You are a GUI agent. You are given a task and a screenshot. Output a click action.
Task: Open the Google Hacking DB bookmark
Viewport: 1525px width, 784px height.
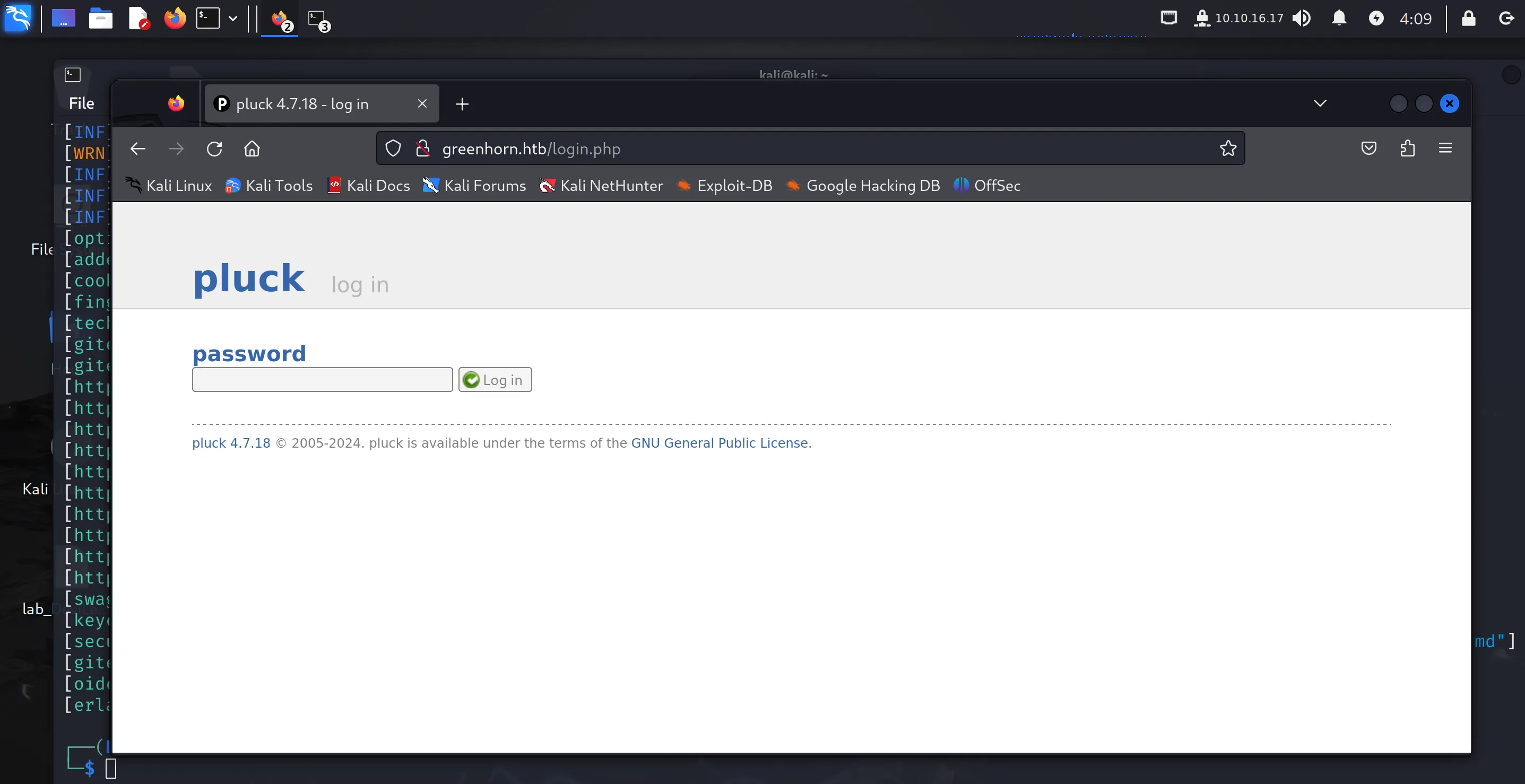863,186
